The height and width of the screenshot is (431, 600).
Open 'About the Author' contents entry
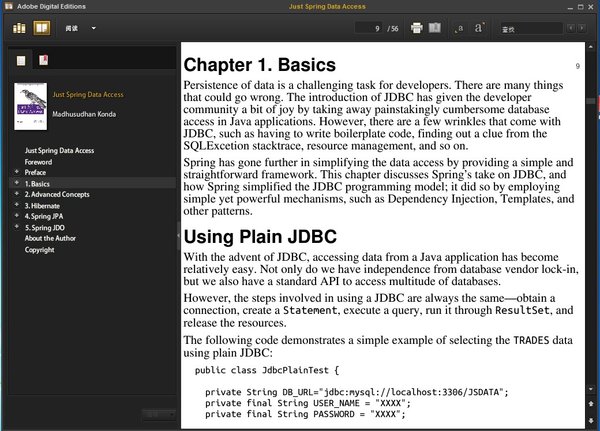(50, 238)
